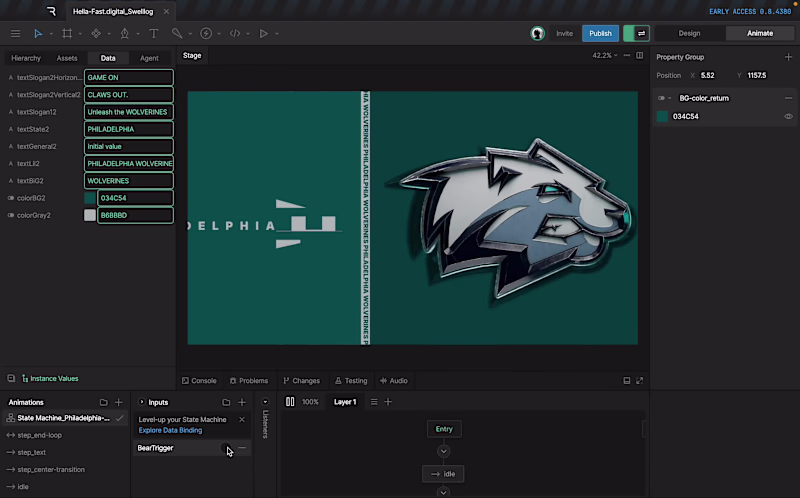Open stage options dash menu
The image size is (800, 498).
pyautogui.click(x=627, y=56)
